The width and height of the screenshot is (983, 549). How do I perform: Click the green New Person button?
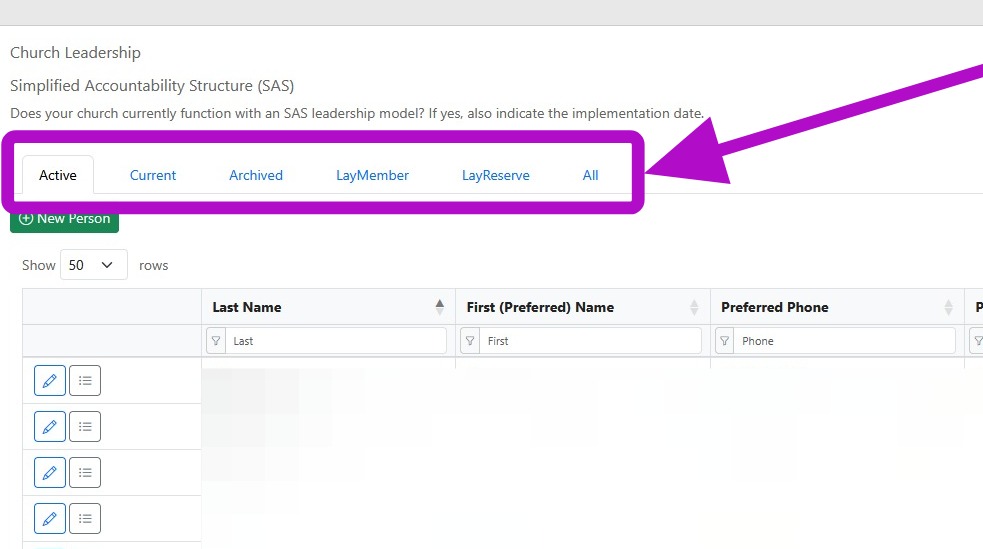(65, 219)
